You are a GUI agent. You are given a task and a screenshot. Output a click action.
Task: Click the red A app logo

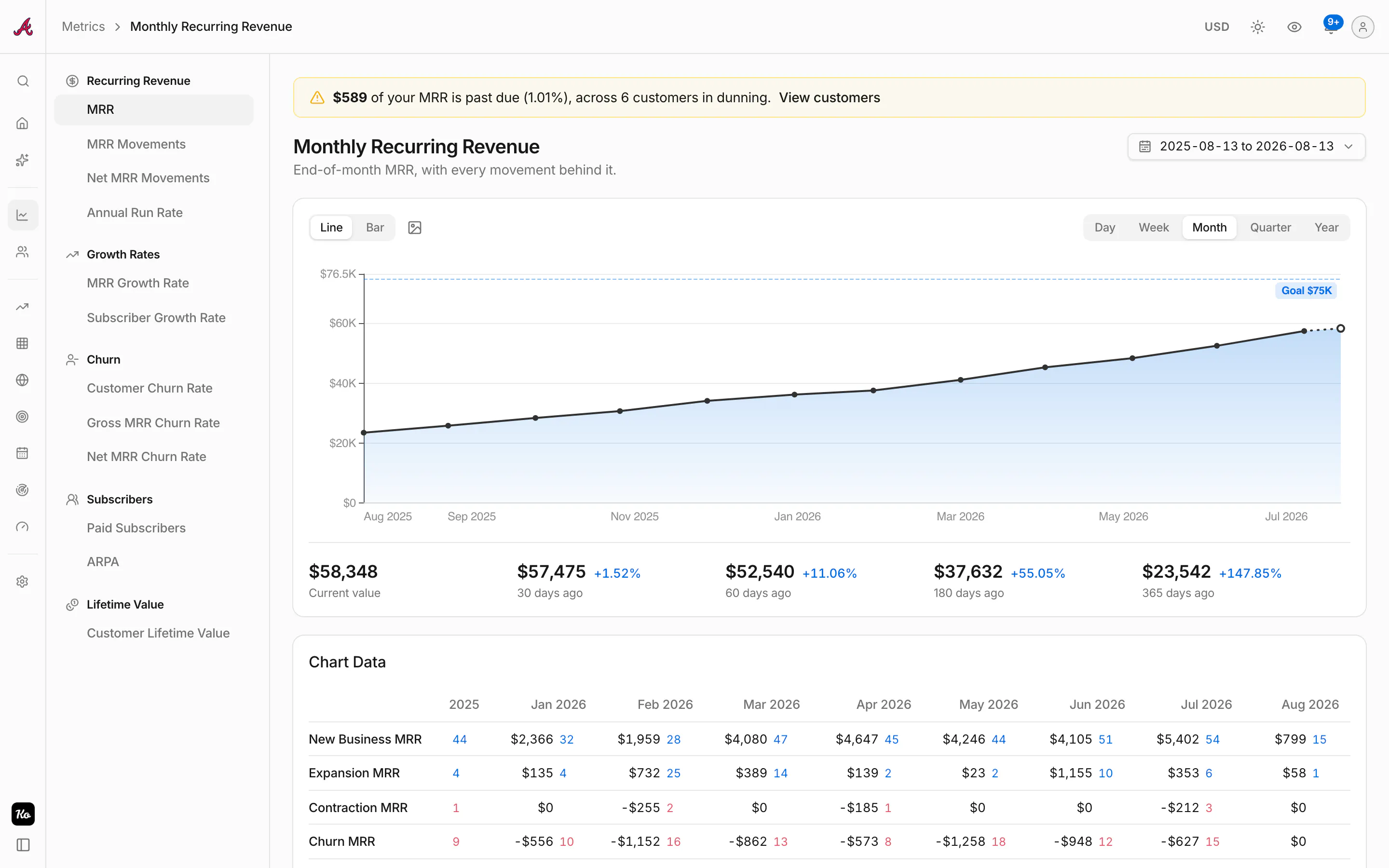coord(23,27)
